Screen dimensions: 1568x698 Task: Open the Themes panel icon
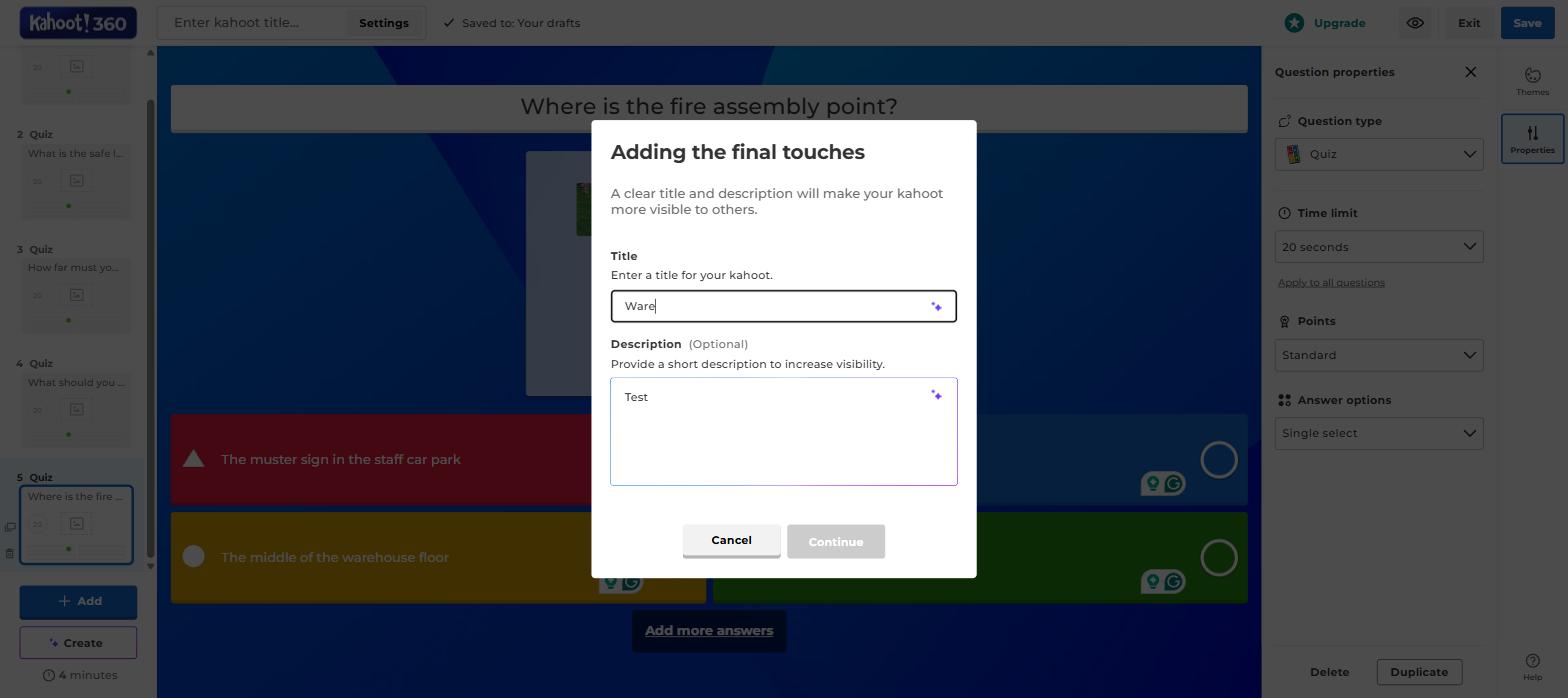[1532, 81]
